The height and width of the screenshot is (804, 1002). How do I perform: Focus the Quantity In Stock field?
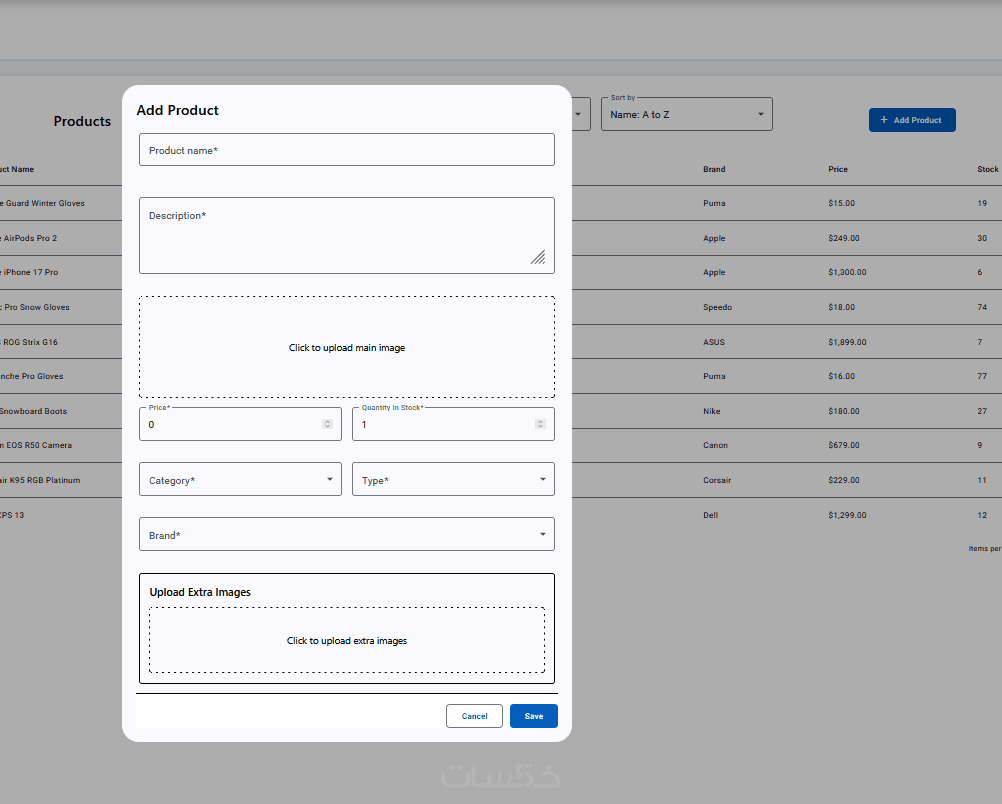(453, 424)
